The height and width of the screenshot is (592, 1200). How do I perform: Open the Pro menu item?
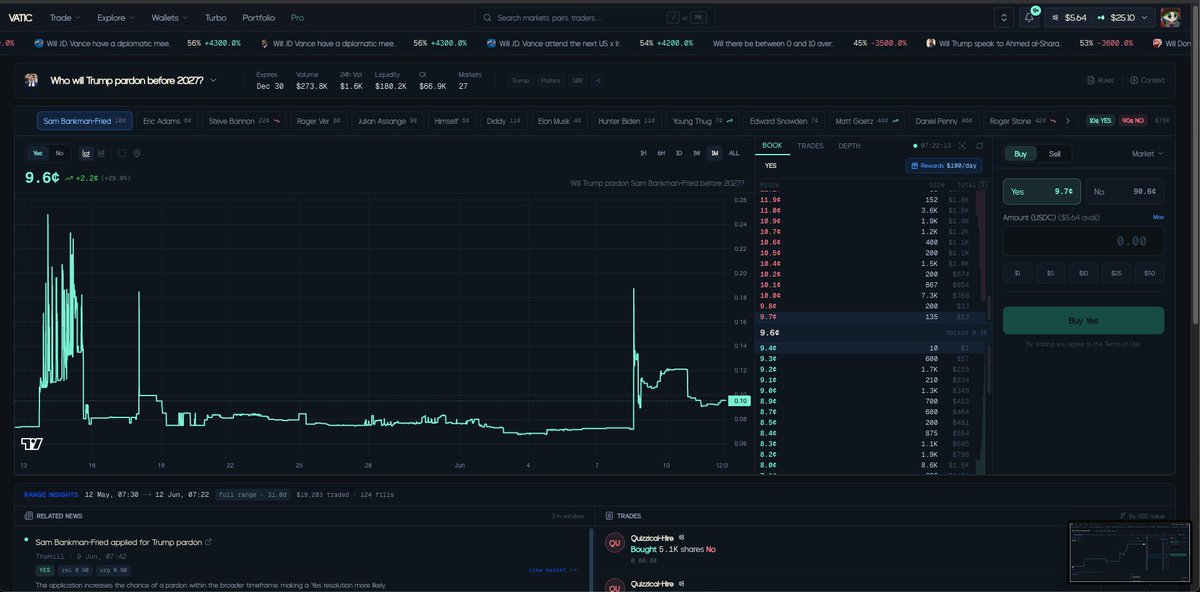click(297, 18)
